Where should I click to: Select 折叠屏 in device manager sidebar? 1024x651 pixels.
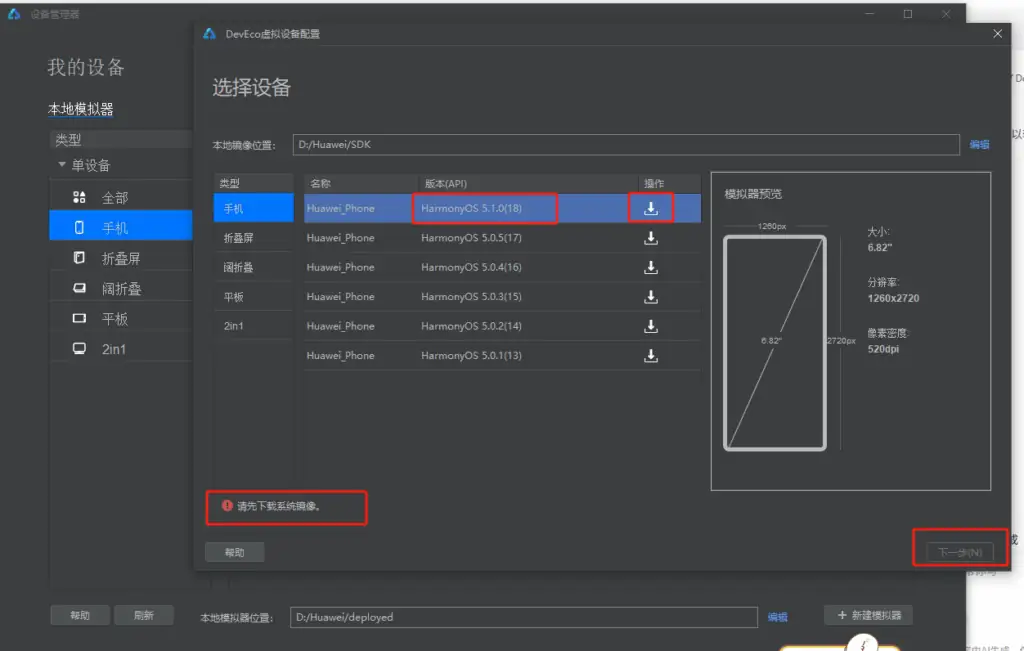[120, 258]
